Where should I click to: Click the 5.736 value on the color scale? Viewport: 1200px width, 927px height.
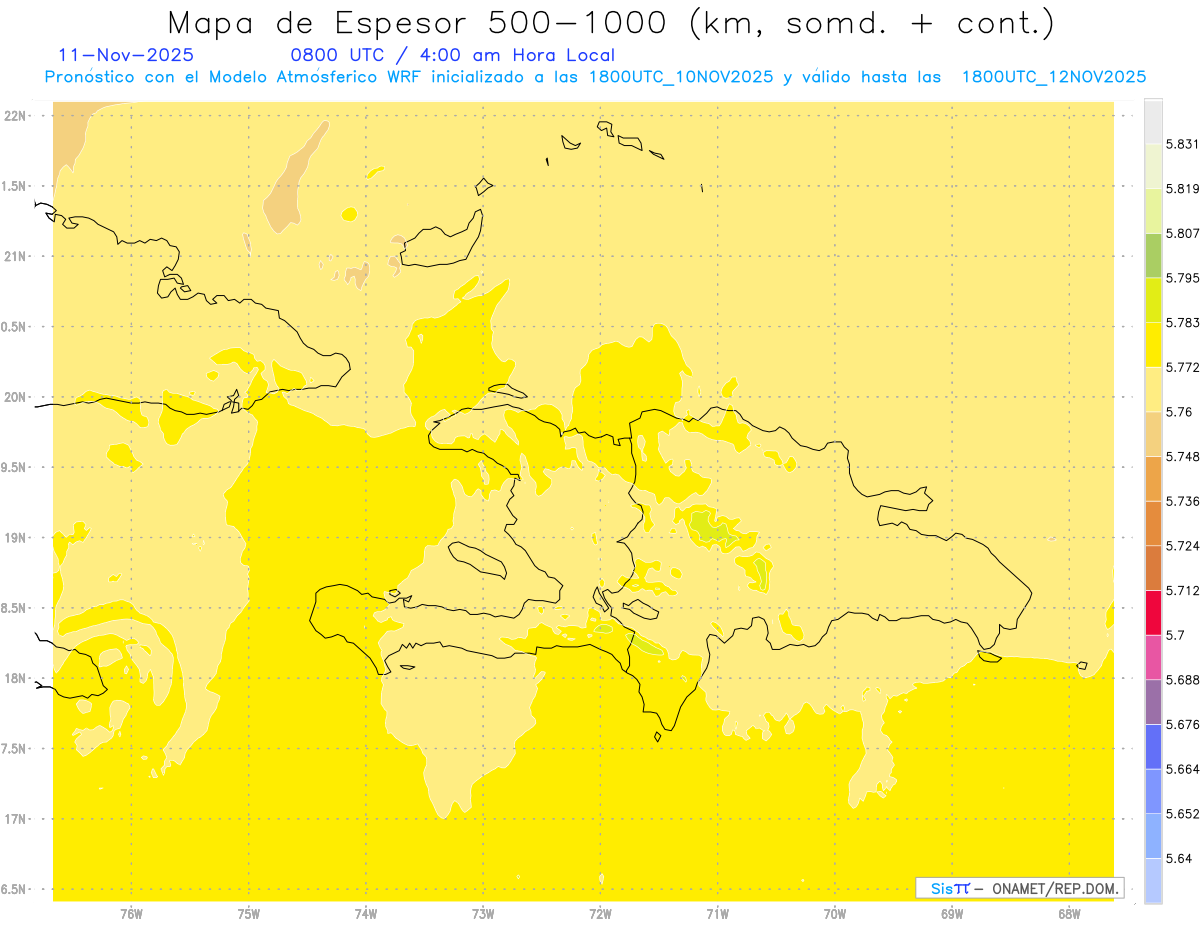[x=1183, y=501]
